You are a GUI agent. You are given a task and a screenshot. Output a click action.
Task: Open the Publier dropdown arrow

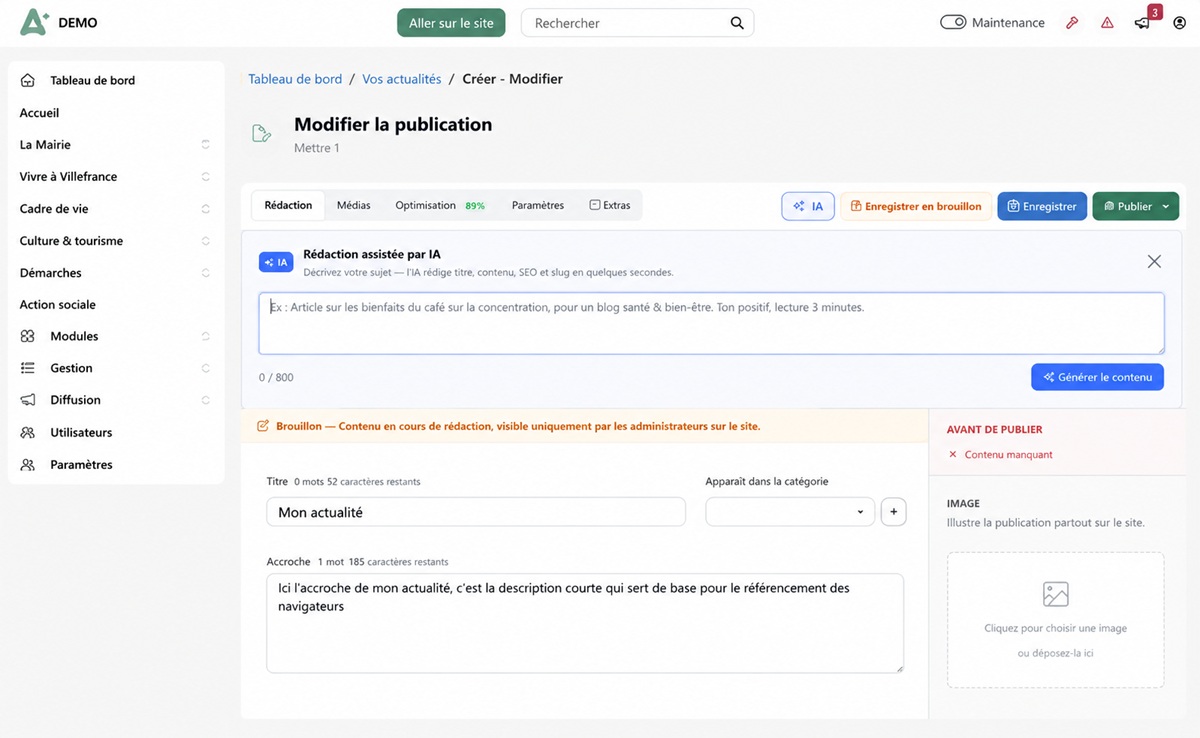[1166, 206]
